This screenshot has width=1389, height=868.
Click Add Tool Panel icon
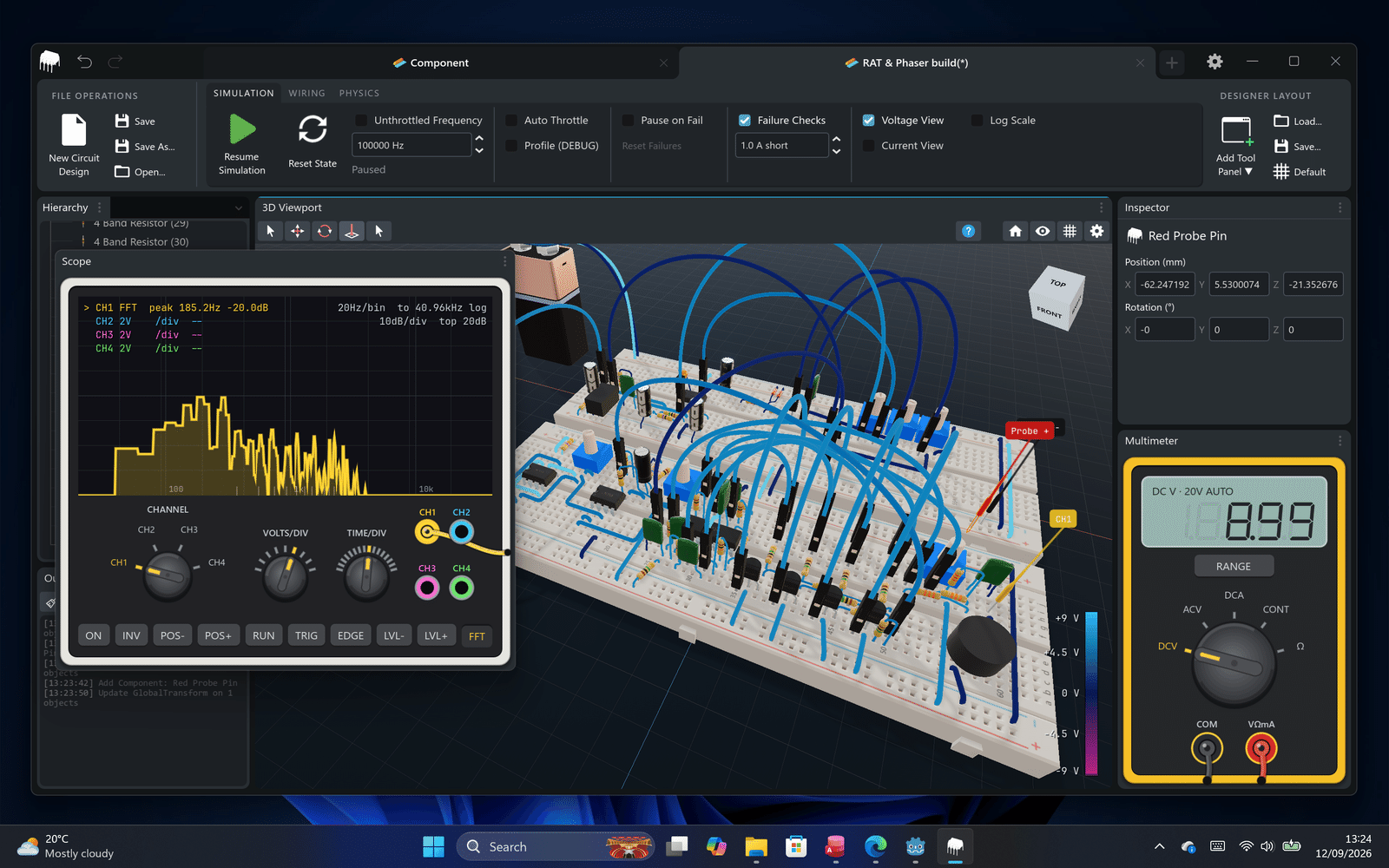pos(1235,130)
